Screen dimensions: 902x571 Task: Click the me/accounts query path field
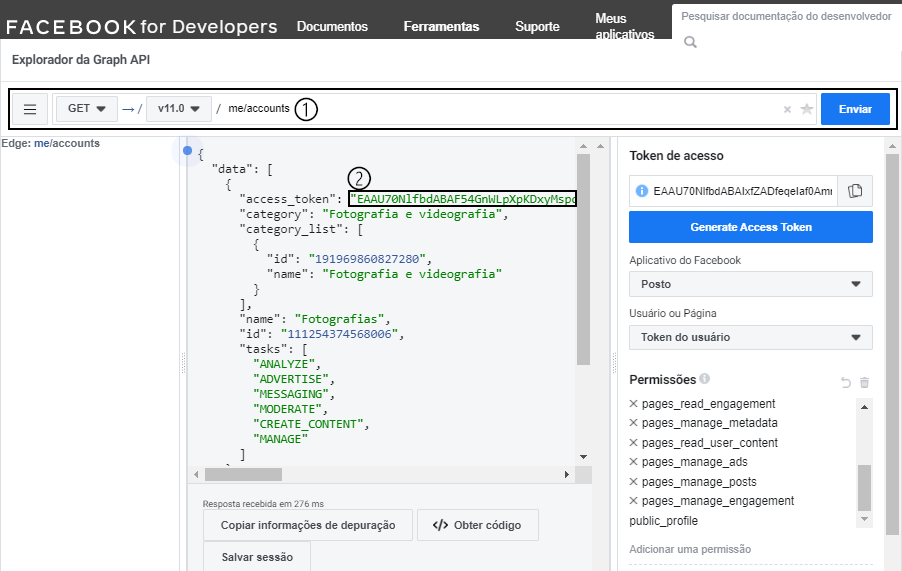pyautogui.click(x=259, y=108)
